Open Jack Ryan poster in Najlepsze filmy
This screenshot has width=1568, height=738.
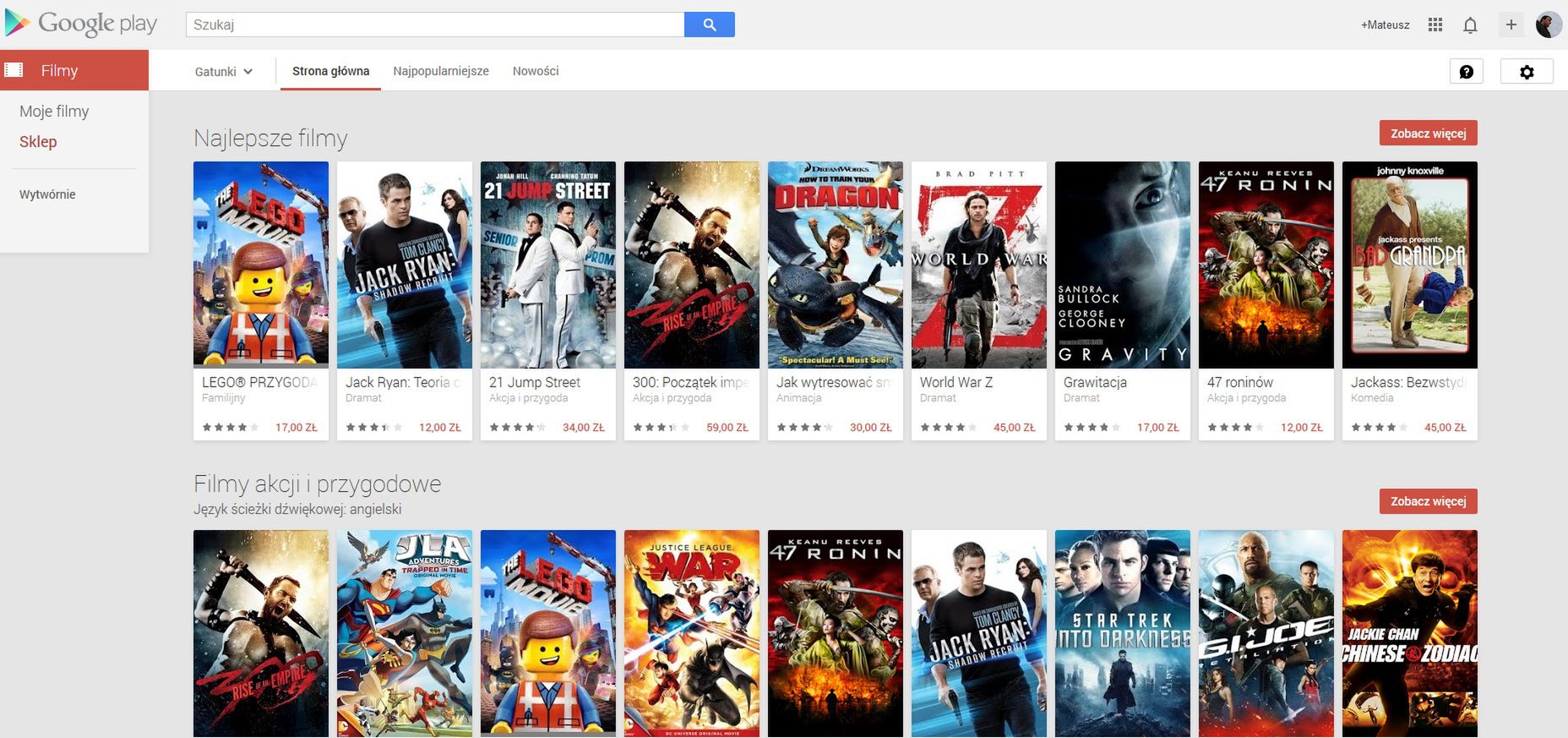click(405, 265)
